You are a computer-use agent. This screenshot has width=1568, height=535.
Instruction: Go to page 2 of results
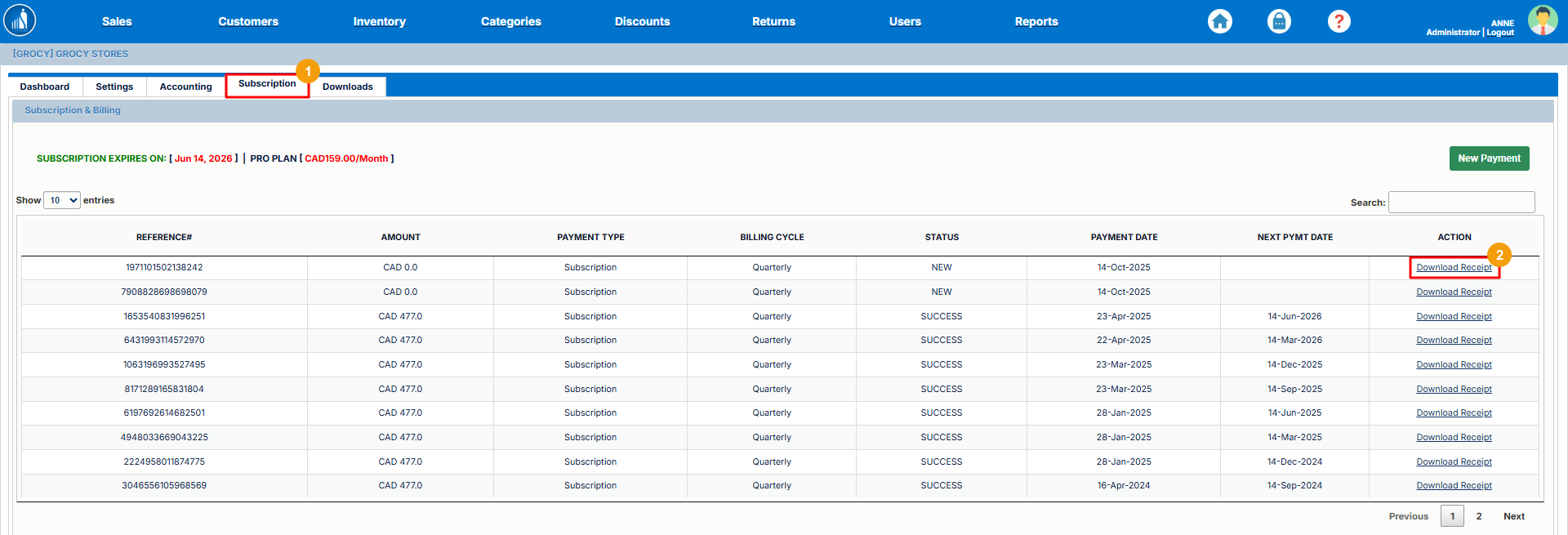(x=1478, y=516)
